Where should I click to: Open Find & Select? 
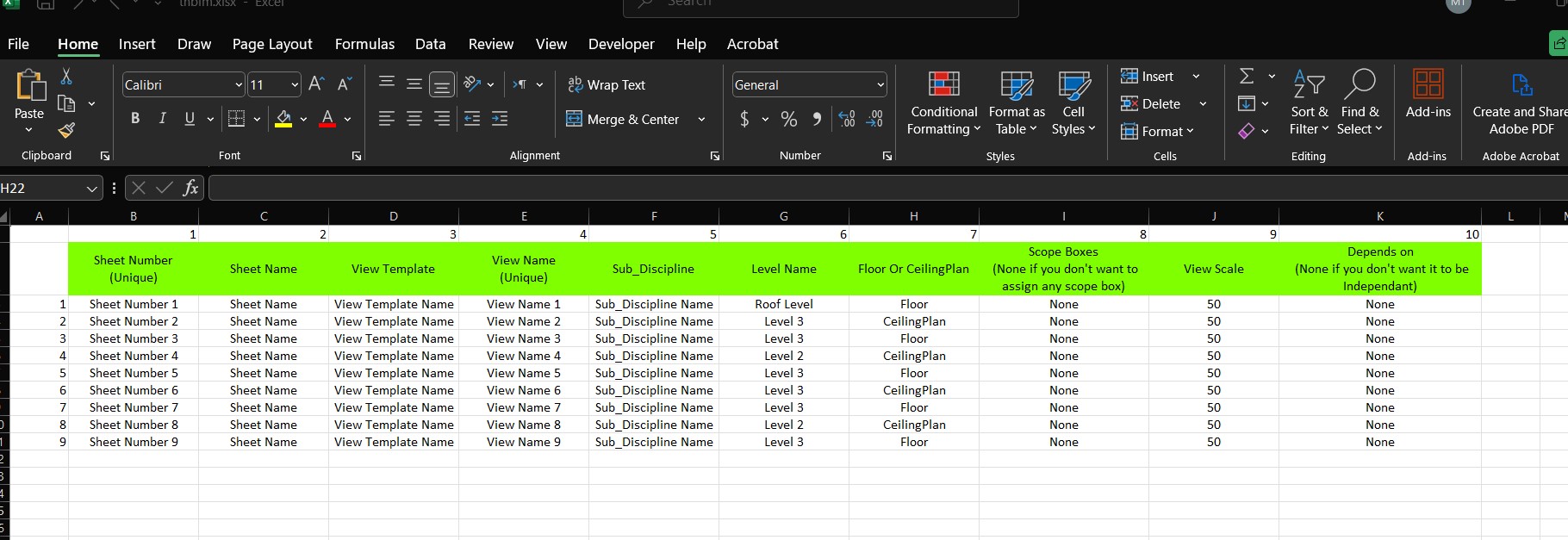point(1360,102)
